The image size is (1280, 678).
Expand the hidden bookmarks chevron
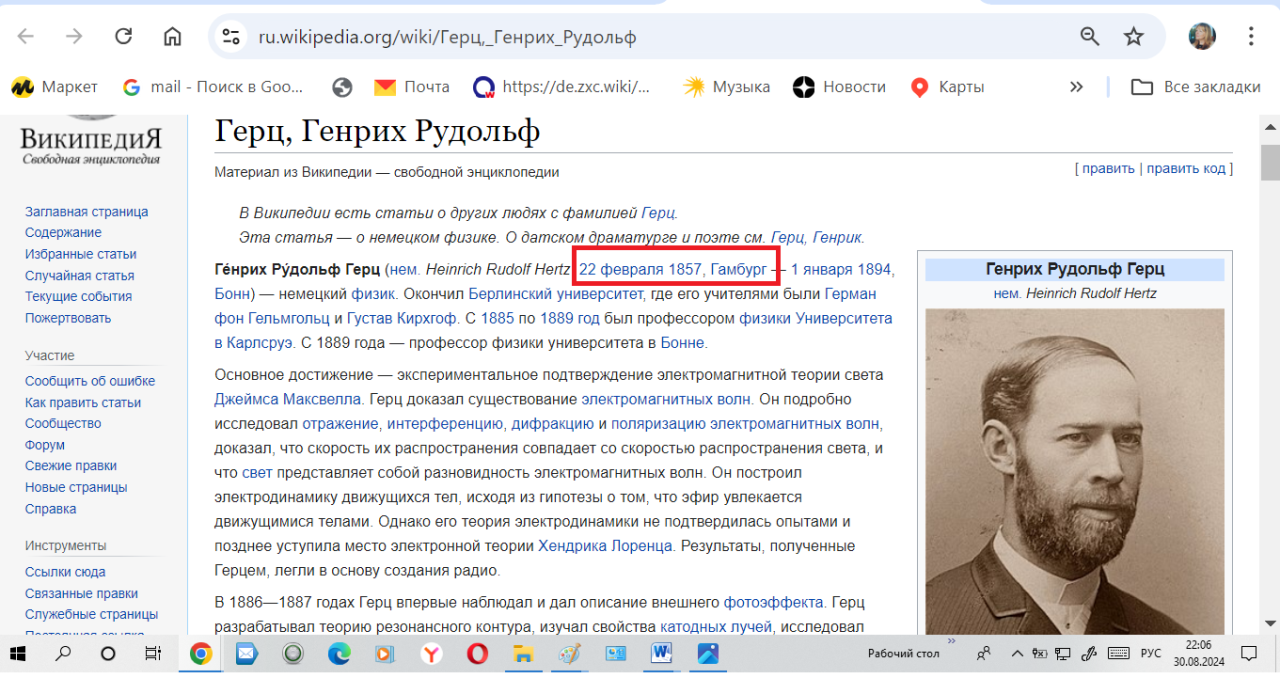click(x=1076, y=87)
